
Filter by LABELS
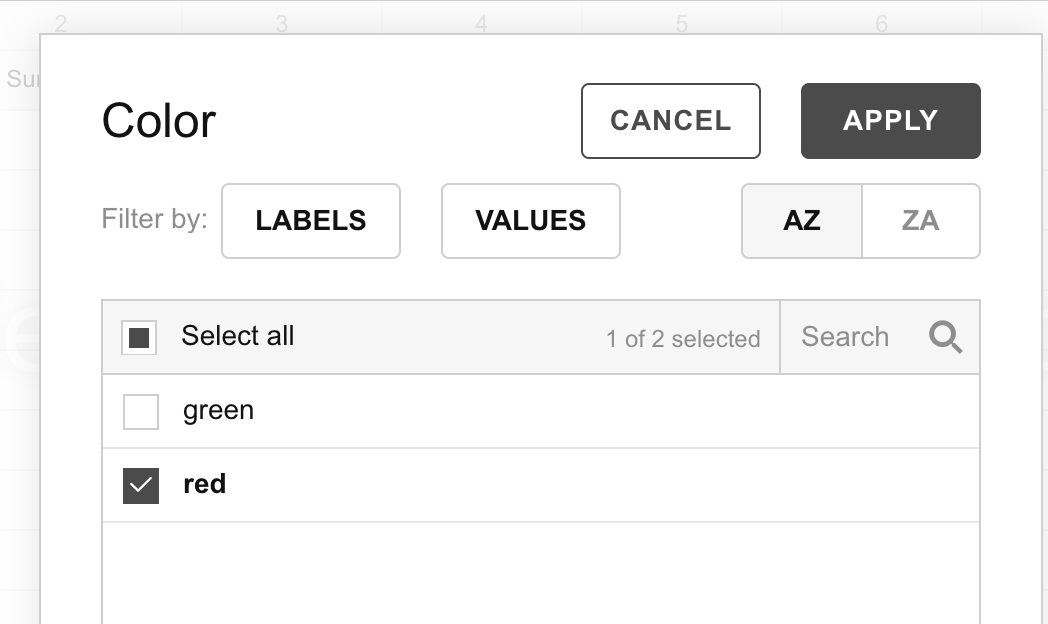click(x=310, y=220)
